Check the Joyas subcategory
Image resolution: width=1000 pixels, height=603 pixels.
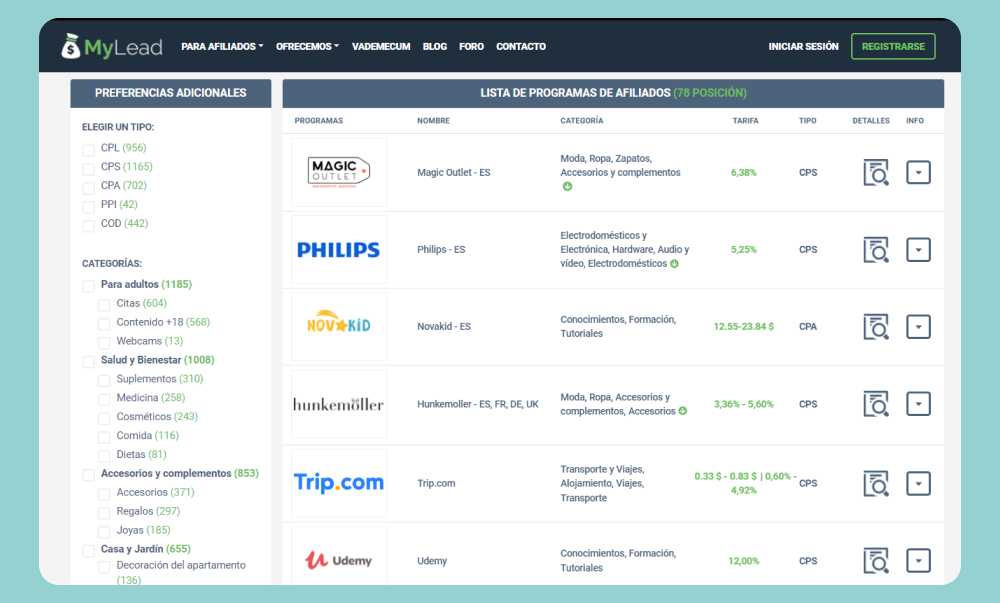(x=104, y=532)
